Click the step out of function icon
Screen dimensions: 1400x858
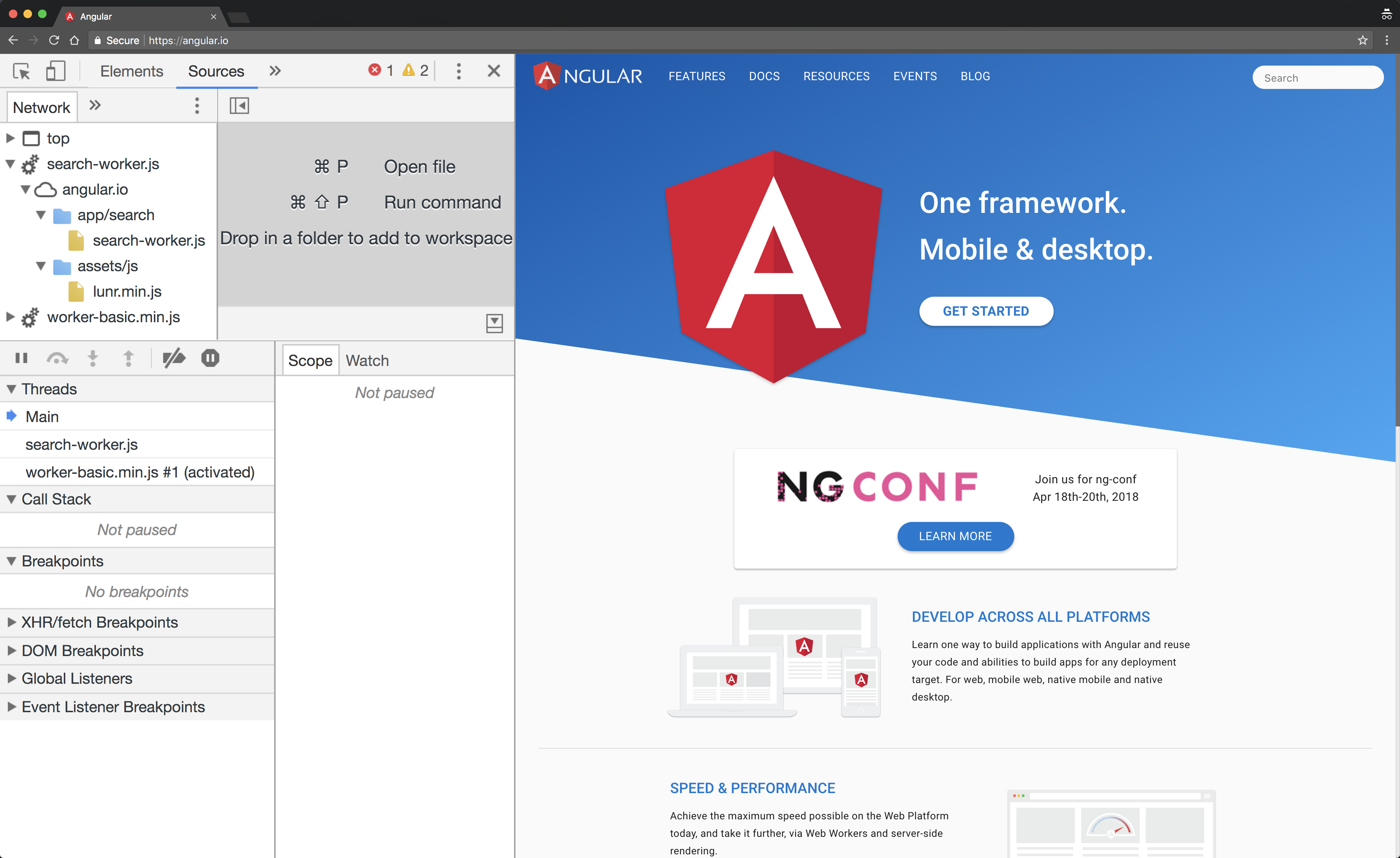pyautogui.click(x=128, y=358)
